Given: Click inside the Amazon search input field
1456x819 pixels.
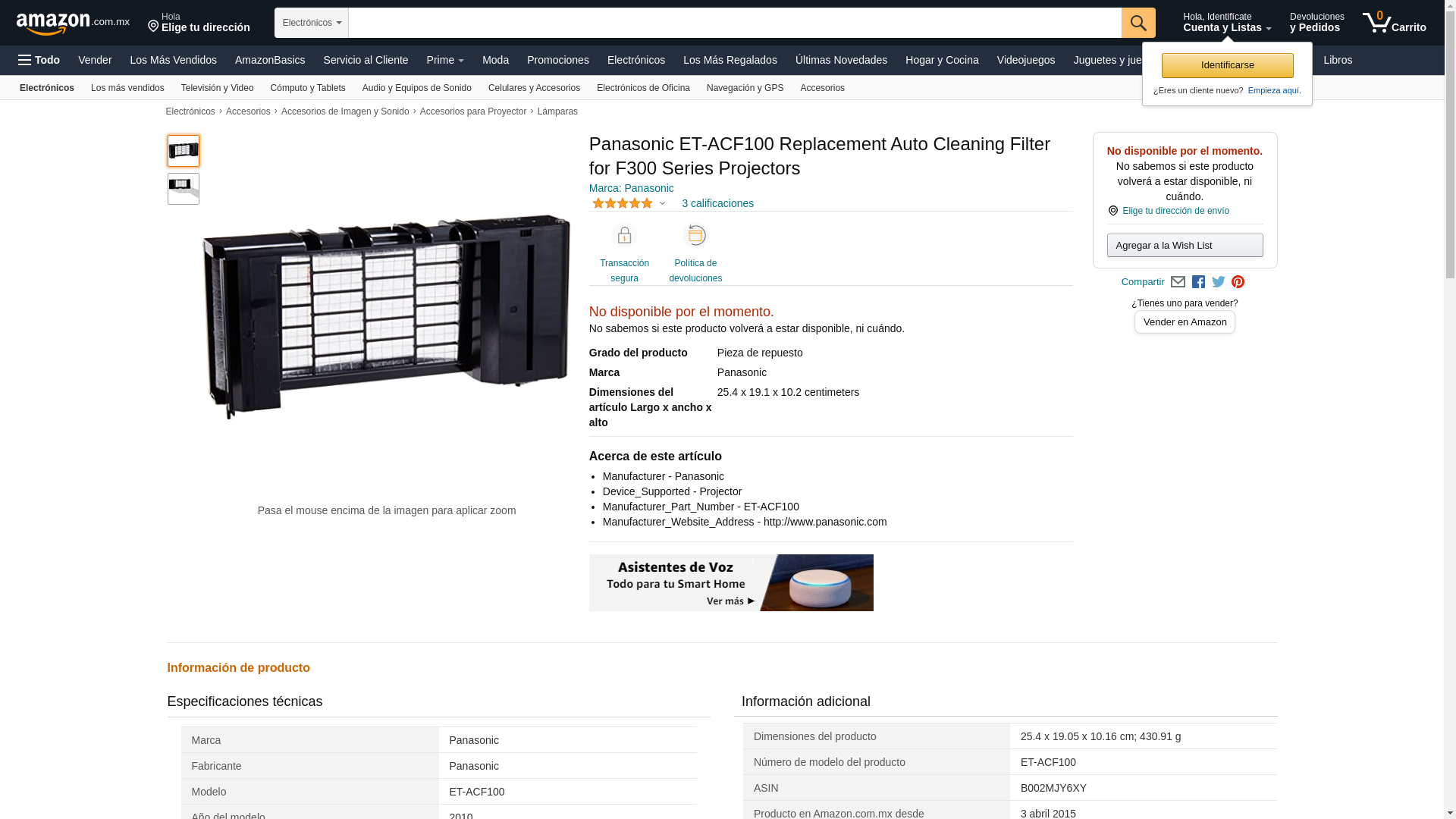Looking at the screenshot, I should pos(734,23).
